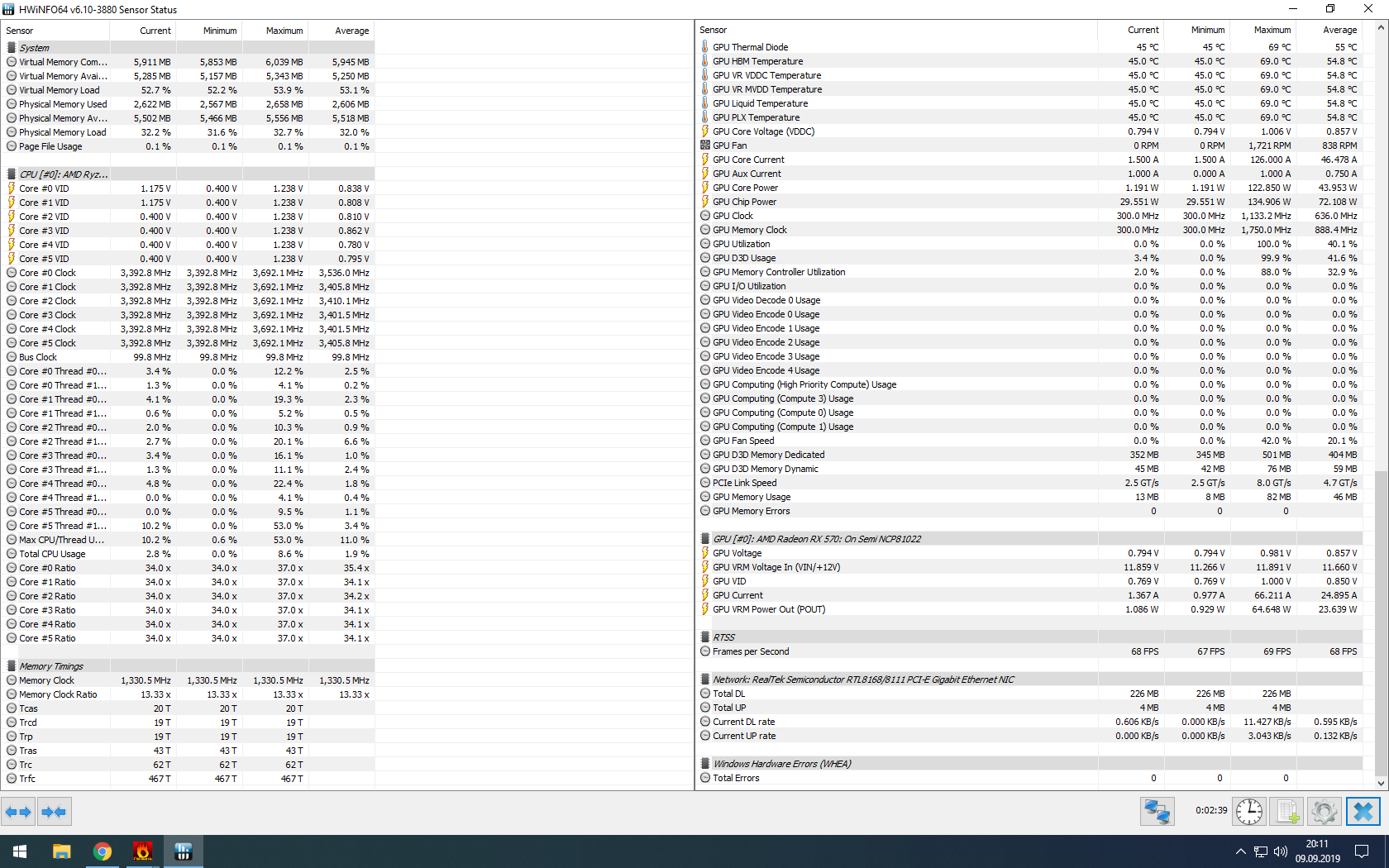Viewport: 1389px width, 868px height.
Task: Click the Average column header in right pane
Action: click(1329, 30)
